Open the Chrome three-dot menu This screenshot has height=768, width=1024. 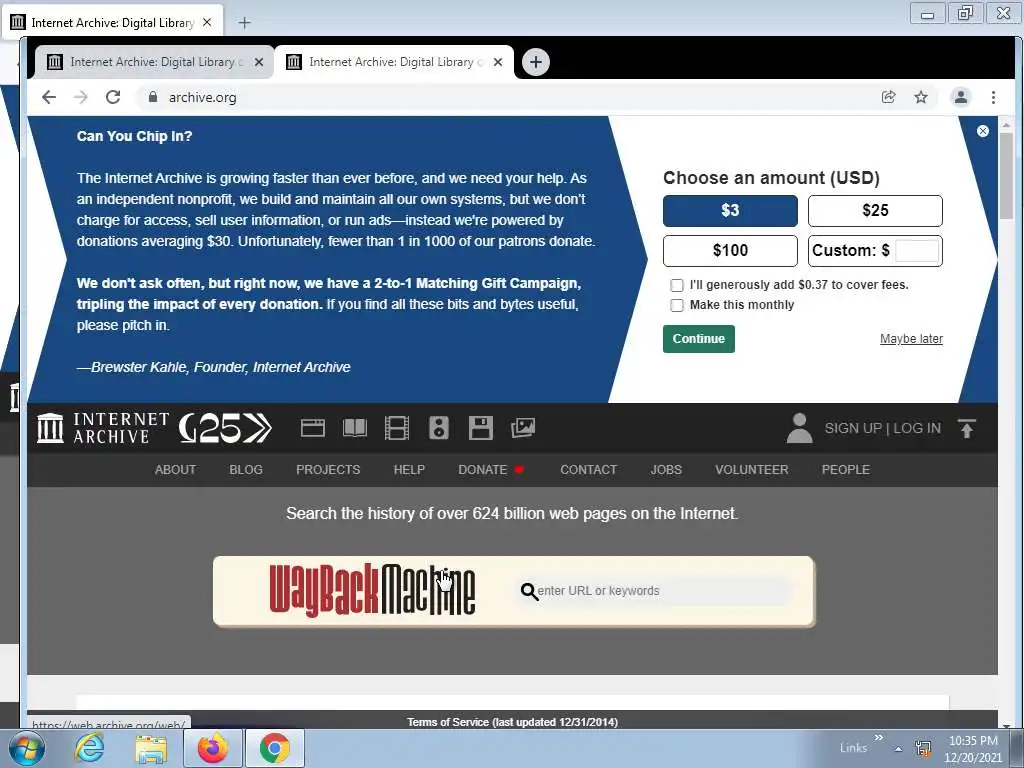(x=993, y=97)
